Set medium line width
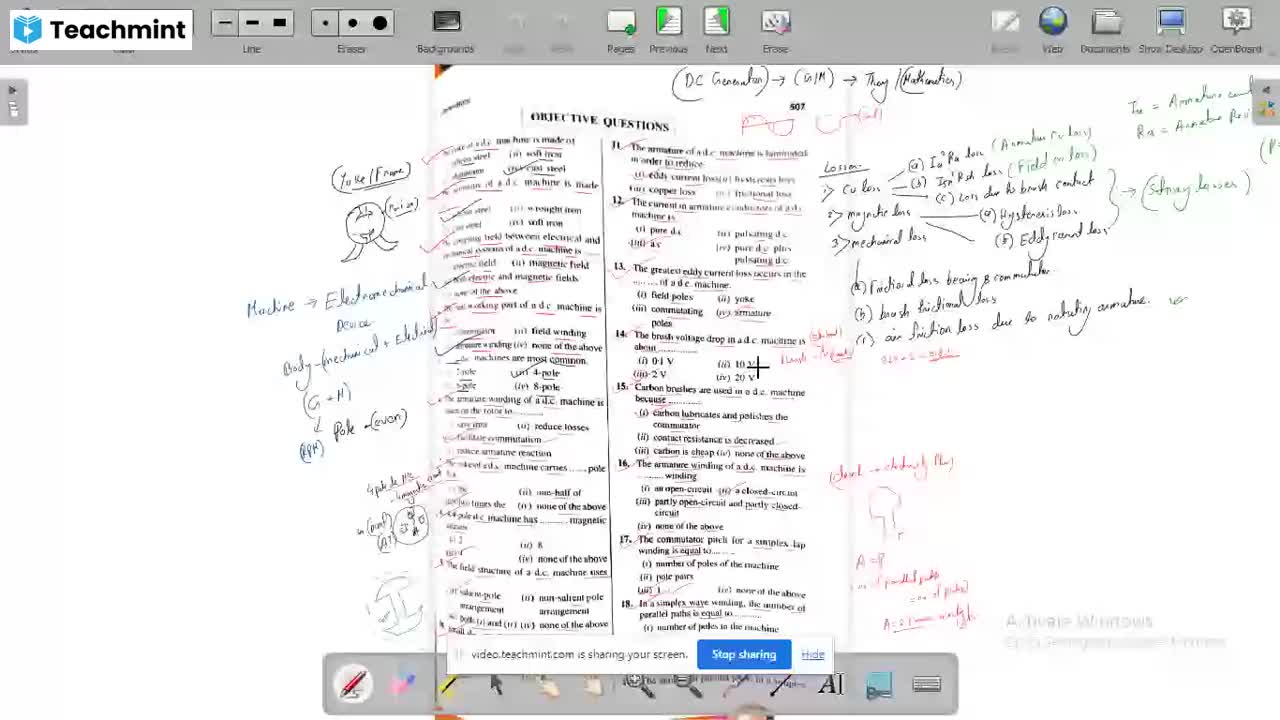Screen dimensions: 1280x720 click(x=252, y=23)
